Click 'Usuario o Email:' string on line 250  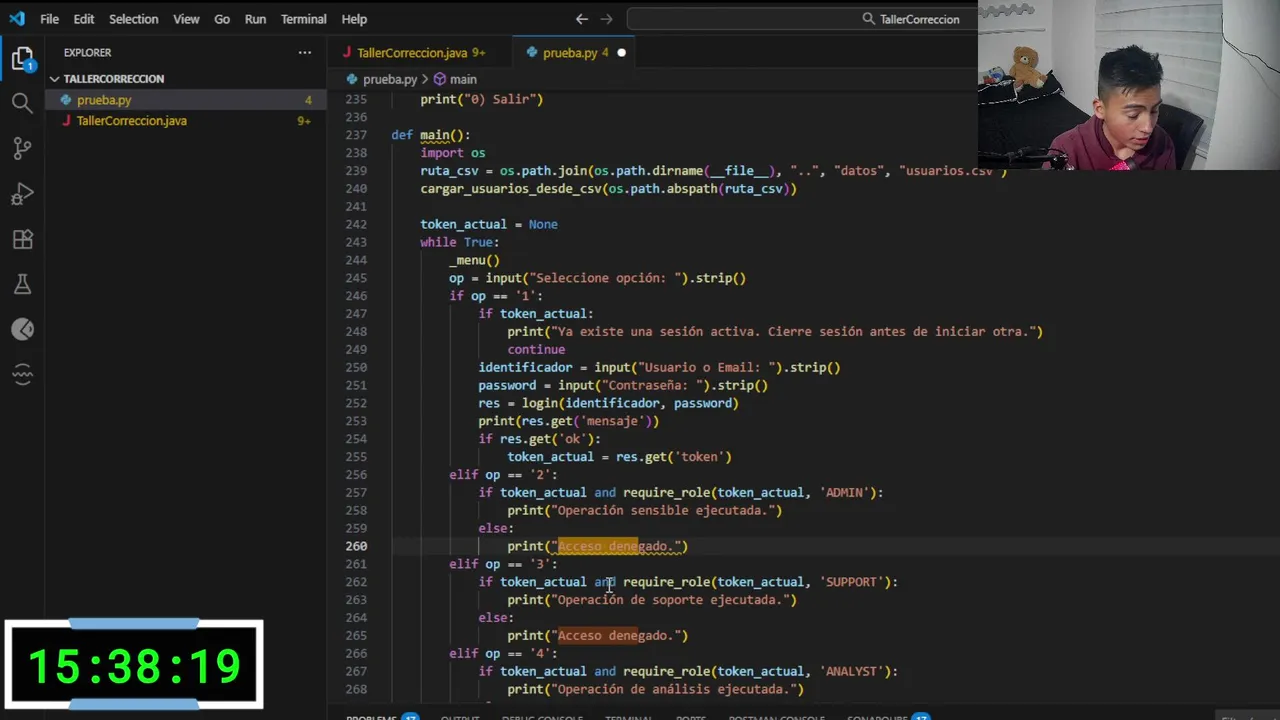point(706,367)
